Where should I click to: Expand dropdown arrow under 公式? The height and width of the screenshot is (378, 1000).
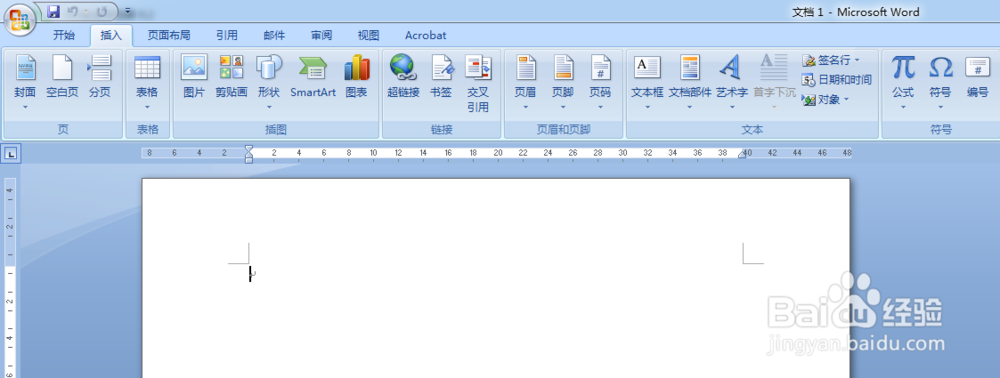point(903,107)
